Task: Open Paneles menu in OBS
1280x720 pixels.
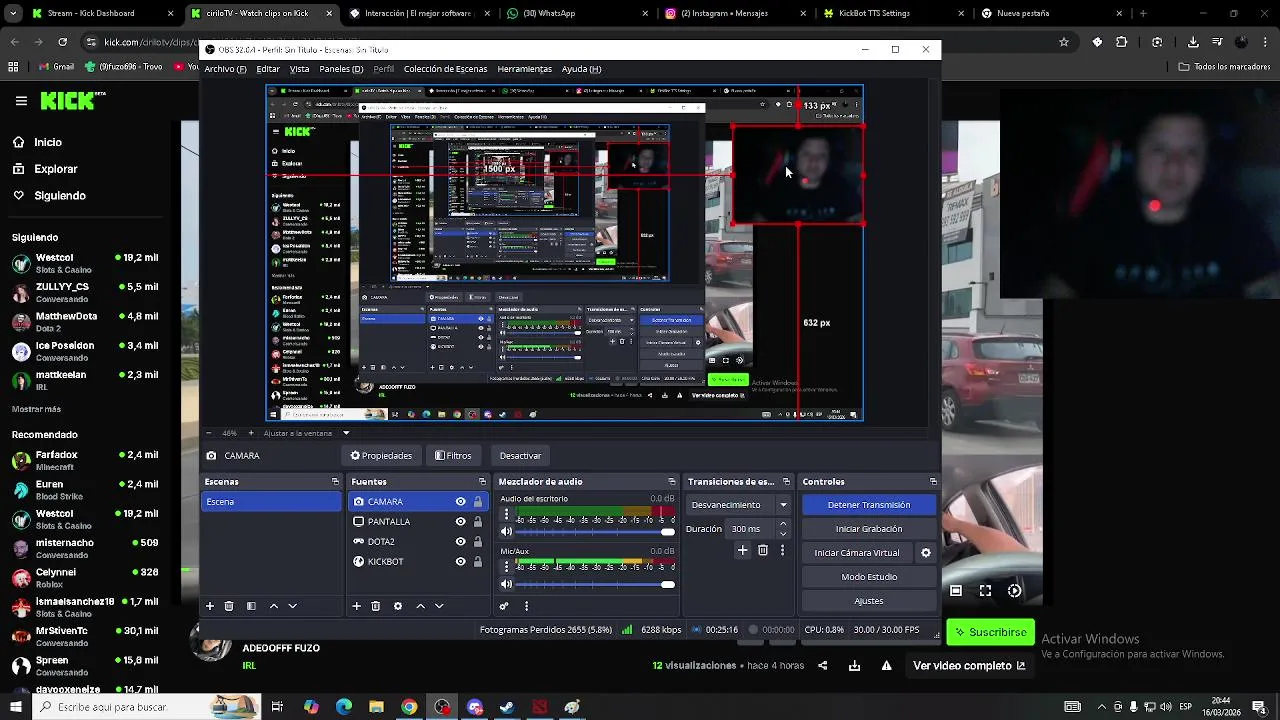Action: 341,69
